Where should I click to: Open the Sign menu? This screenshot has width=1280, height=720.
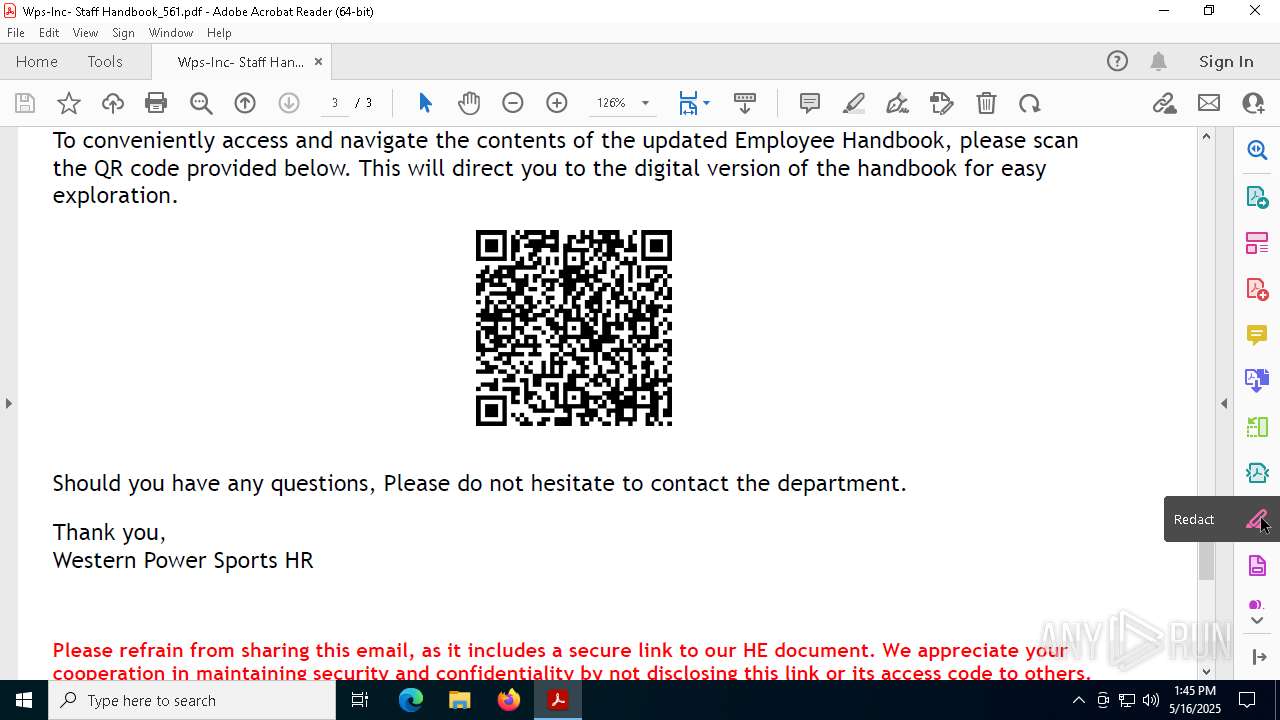[124, 33]
